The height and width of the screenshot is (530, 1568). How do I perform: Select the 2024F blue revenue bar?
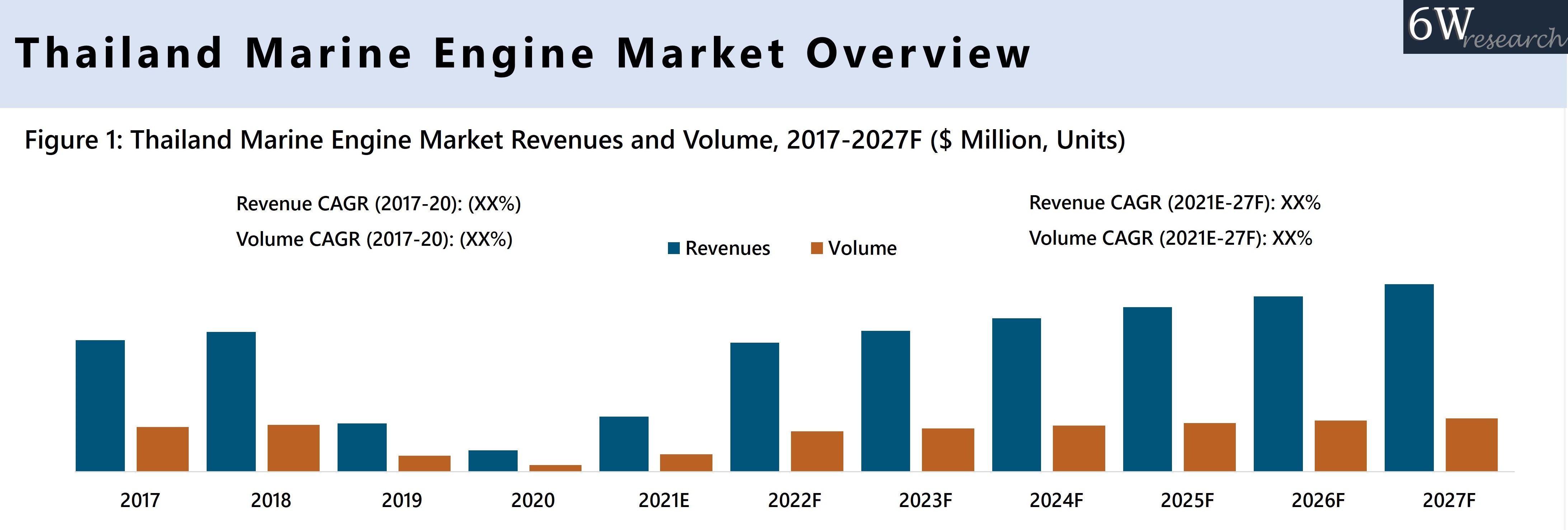pos(1017,395)
